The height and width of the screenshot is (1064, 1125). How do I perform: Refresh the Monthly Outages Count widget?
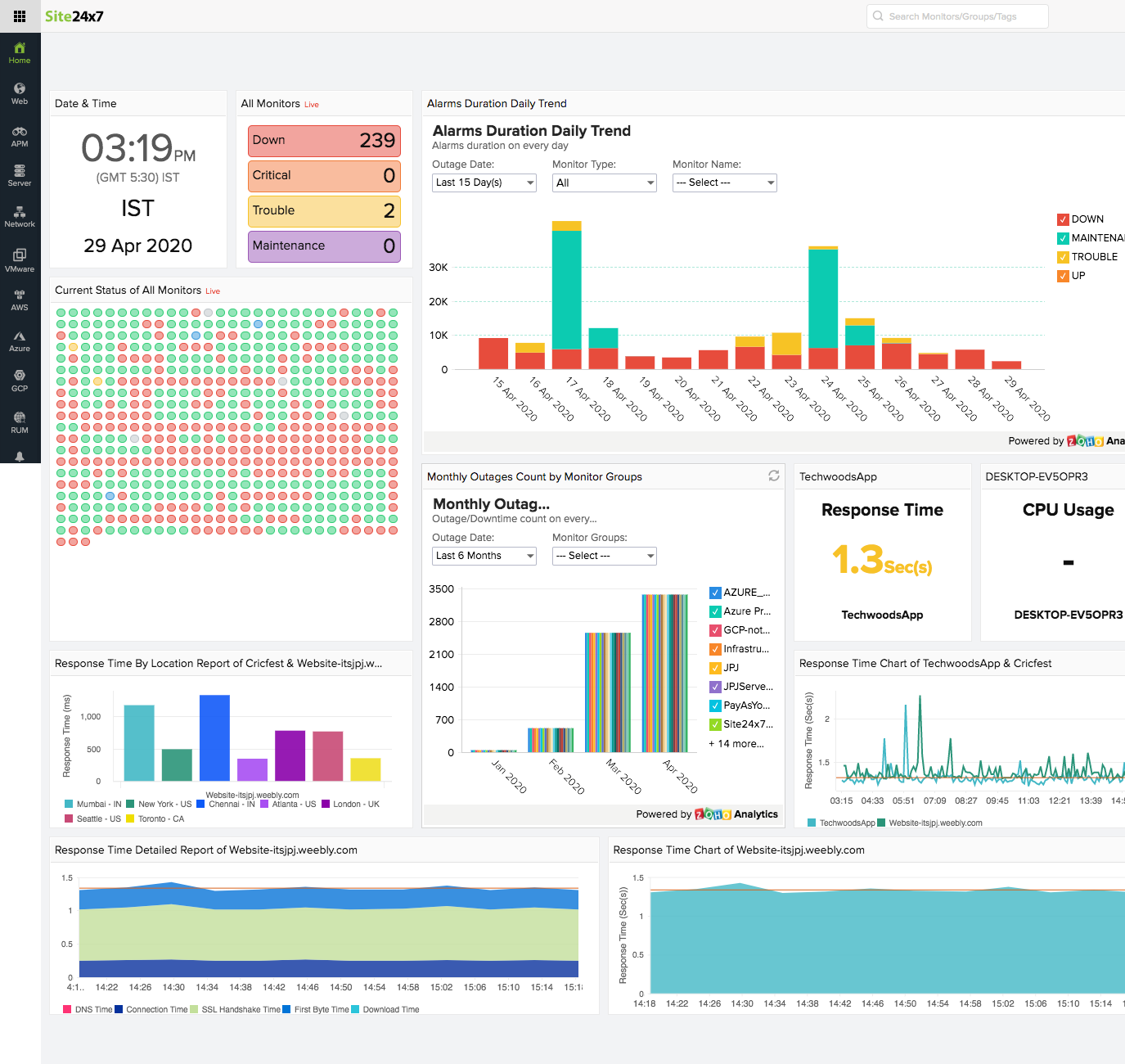(773, 476)
